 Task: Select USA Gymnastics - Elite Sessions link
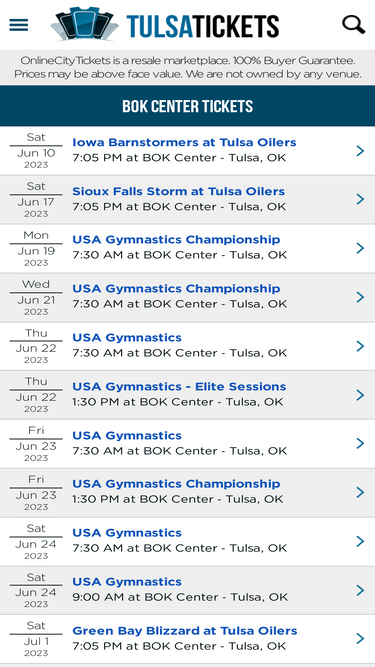[179, 387]
